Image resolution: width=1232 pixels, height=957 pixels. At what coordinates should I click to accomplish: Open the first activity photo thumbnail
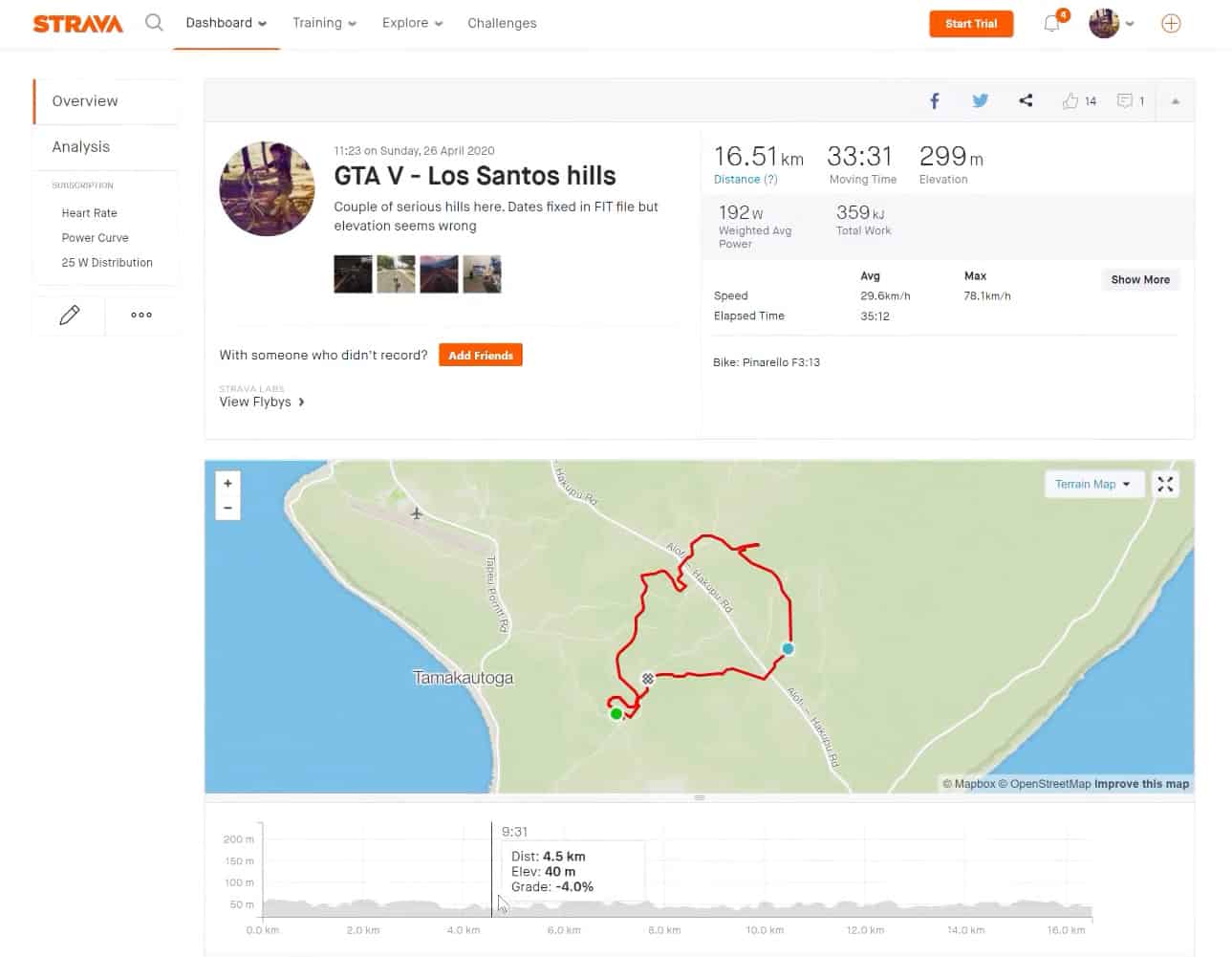point(353,274)
